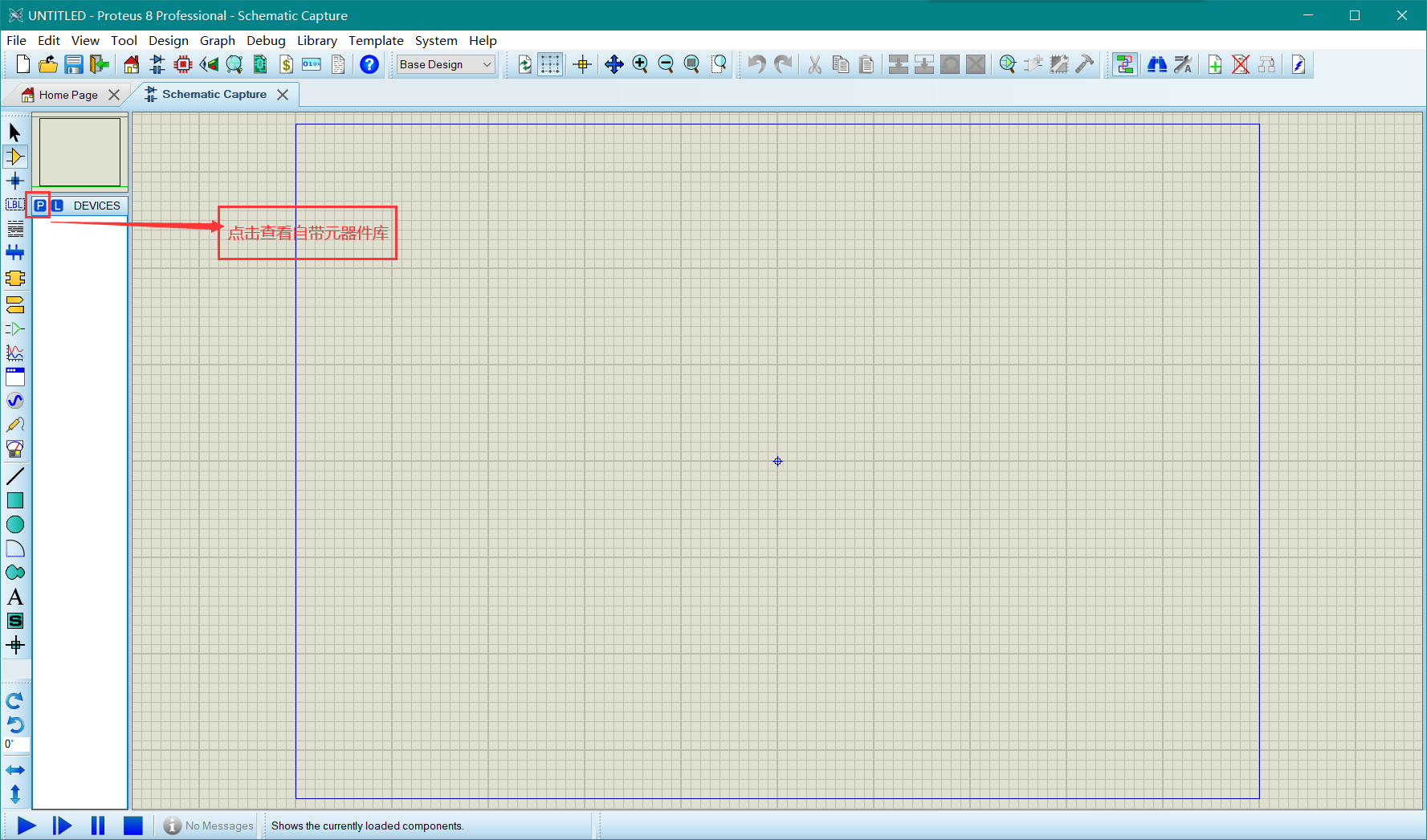Open Bill of Materials icon
The width and height of the screenshot is (1427, 840).
286,64
